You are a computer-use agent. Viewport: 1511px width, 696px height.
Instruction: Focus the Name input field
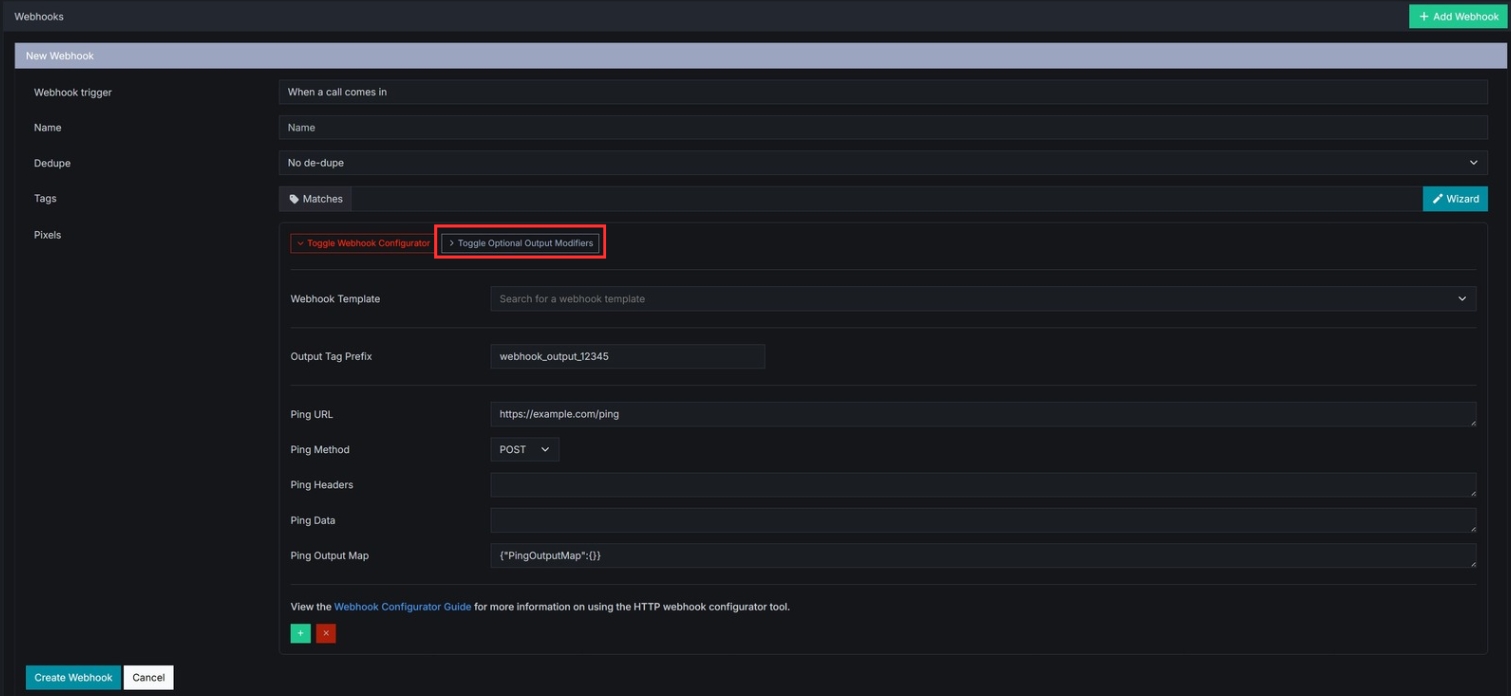coord(883,128)
